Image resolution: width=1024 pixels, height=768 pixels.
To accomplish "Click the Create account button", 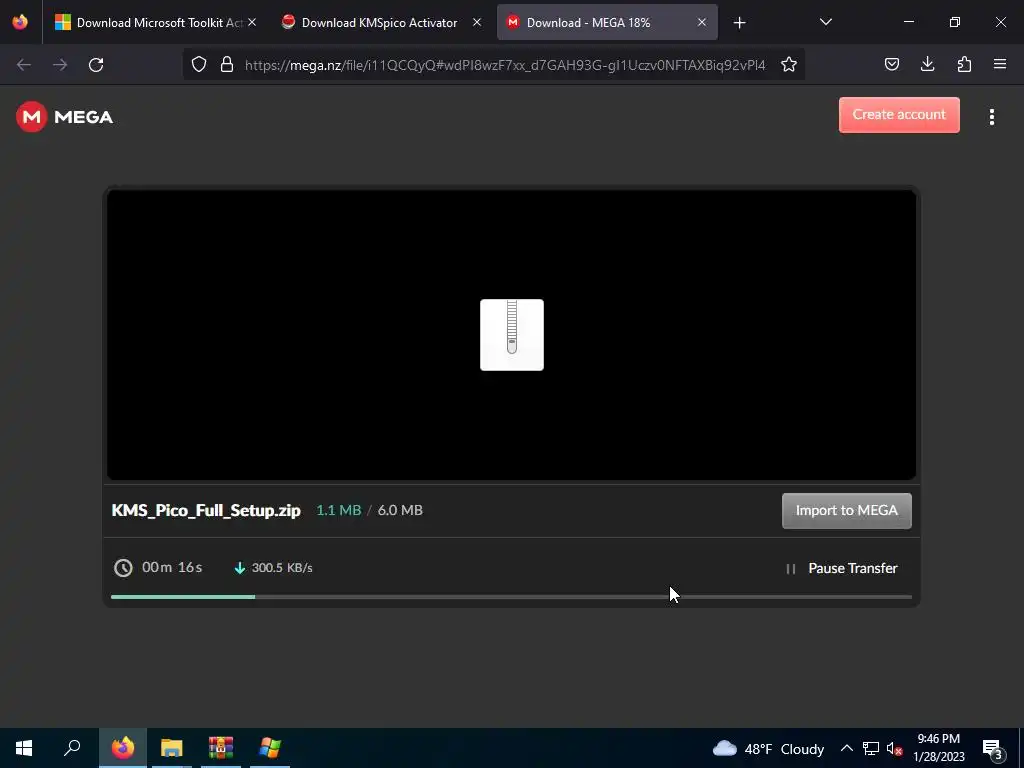I will coord(899,115).
